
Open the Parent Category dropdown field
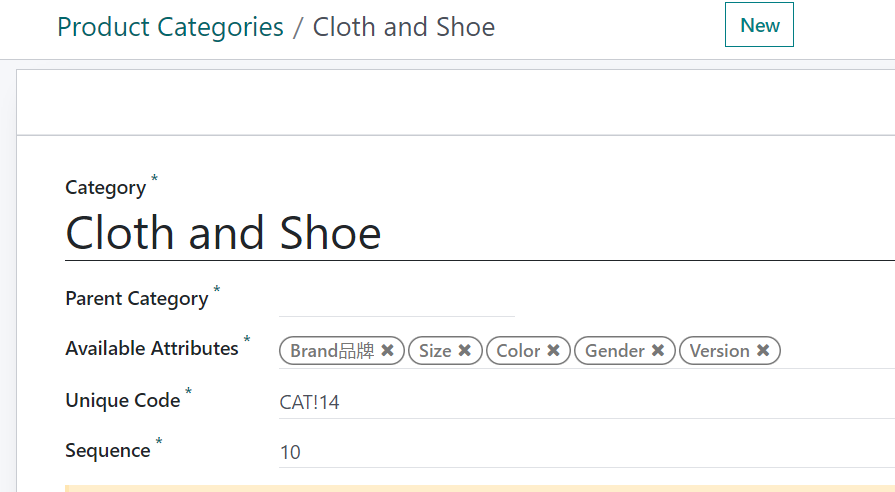pos(396,300)
